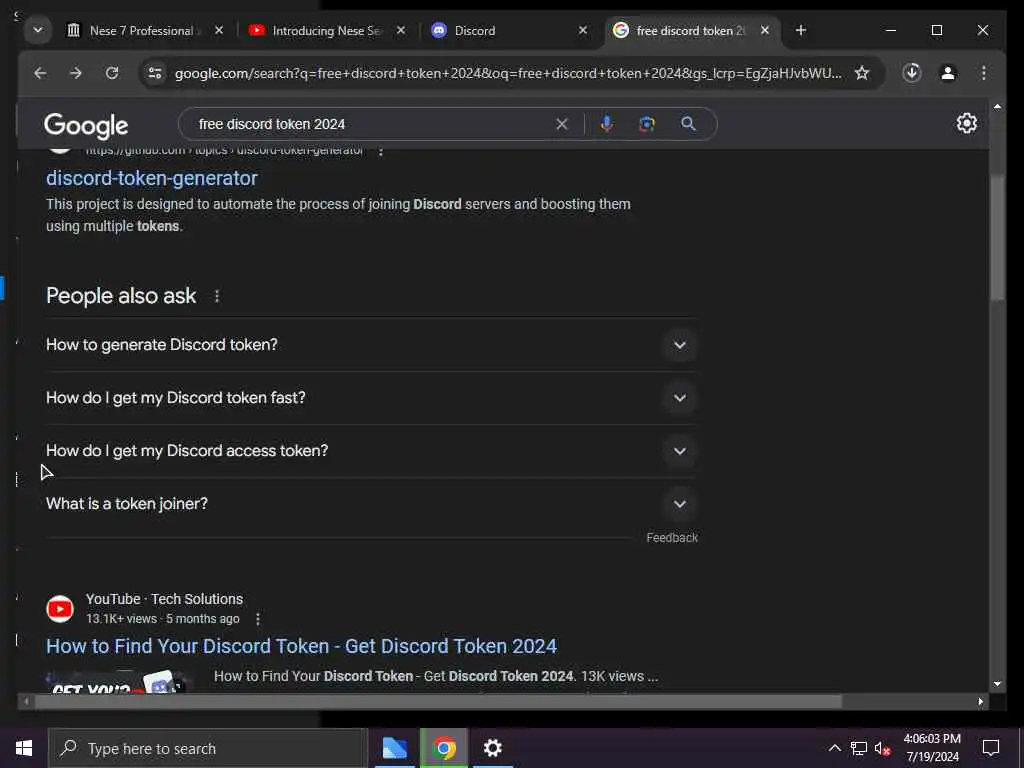Show hidden system tray icons
This screenshot has height=768, width=1024.
835,748
